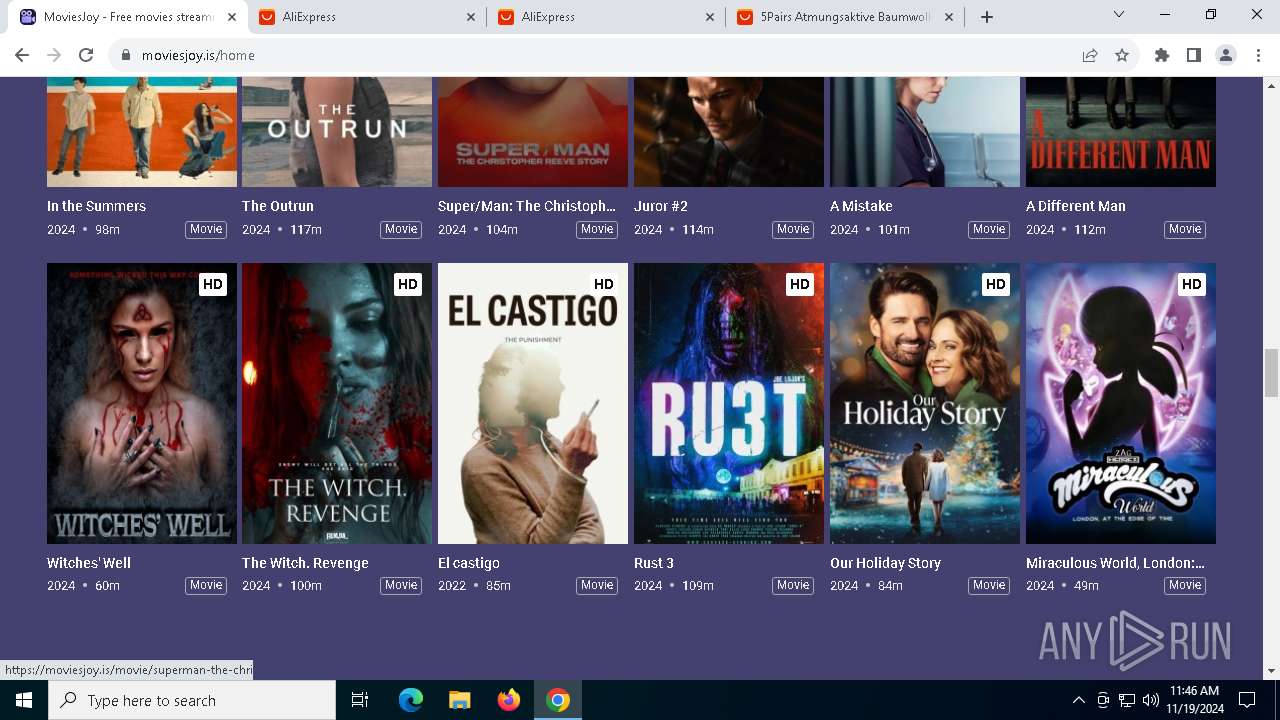Image resolution: width=1280 pixels, height=720 pixels.
Task: Open the notification center icon
Action: point(1247,700)
